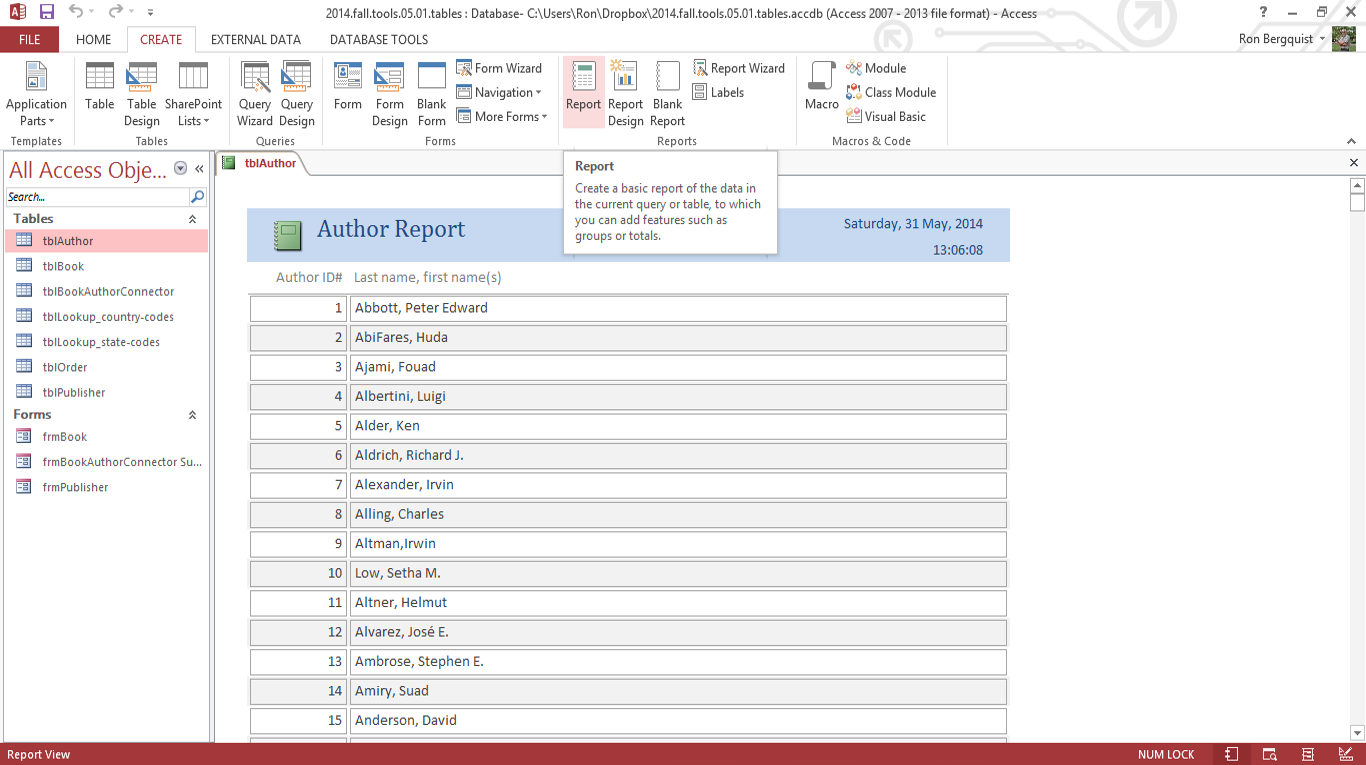
Task: Switch to Design View in status bar
Action: (x=1345, y=754)
